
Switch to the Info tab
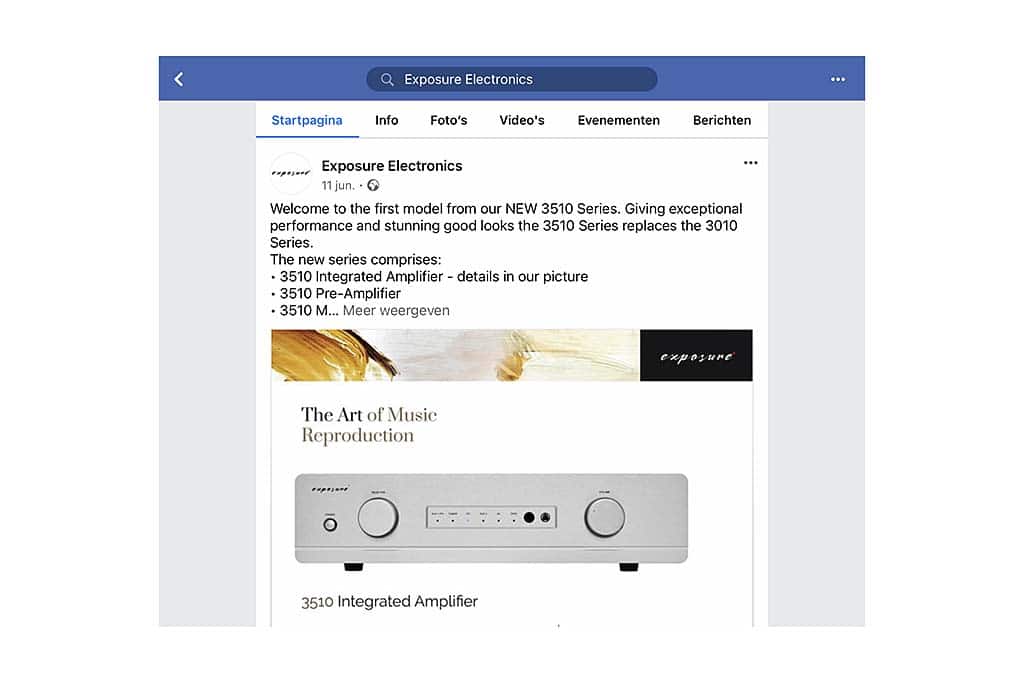point(387,120)
